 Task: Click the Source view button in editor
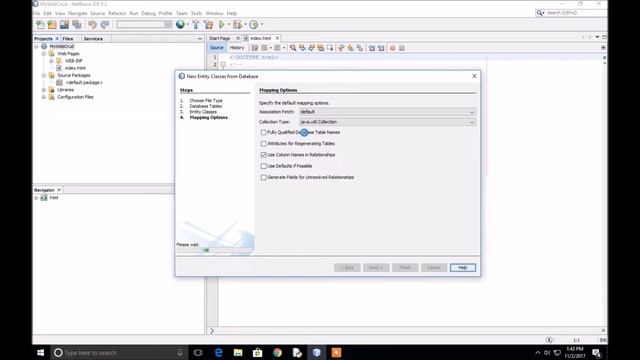(x=216, y=48)
